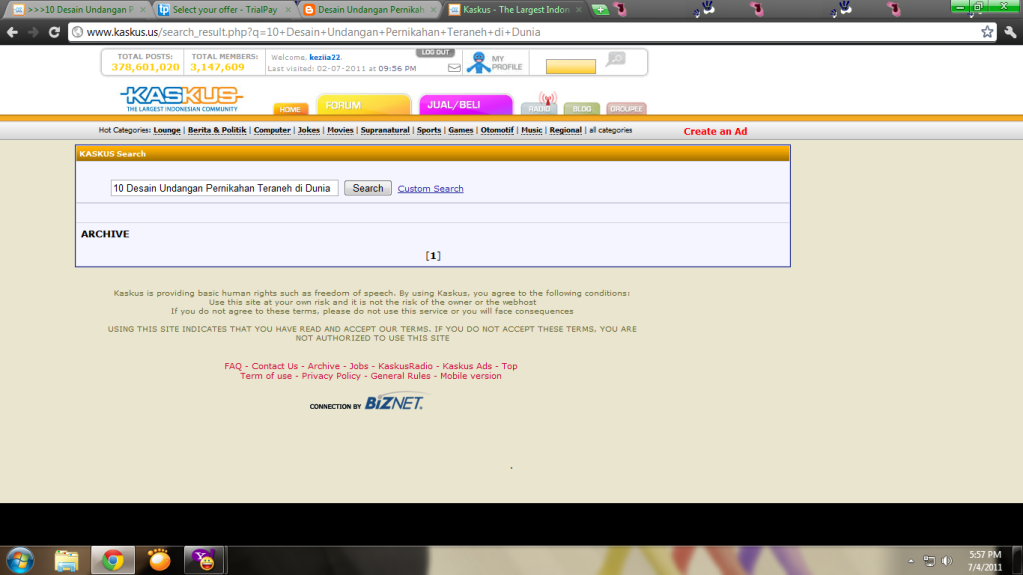
Task: Open the Regional category
Action: 565,131
